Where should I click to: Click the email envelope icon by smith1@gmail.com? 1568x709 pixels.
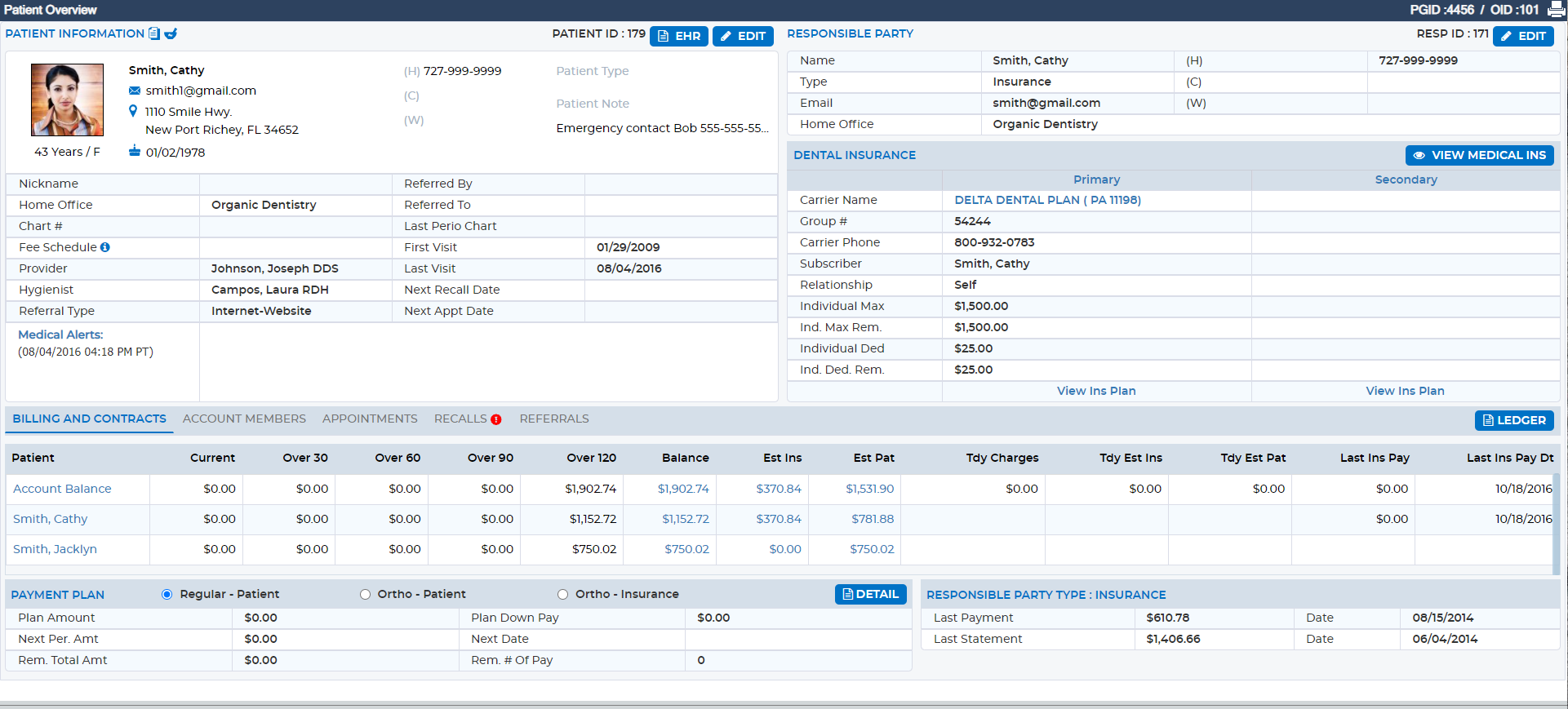(135, 91)
